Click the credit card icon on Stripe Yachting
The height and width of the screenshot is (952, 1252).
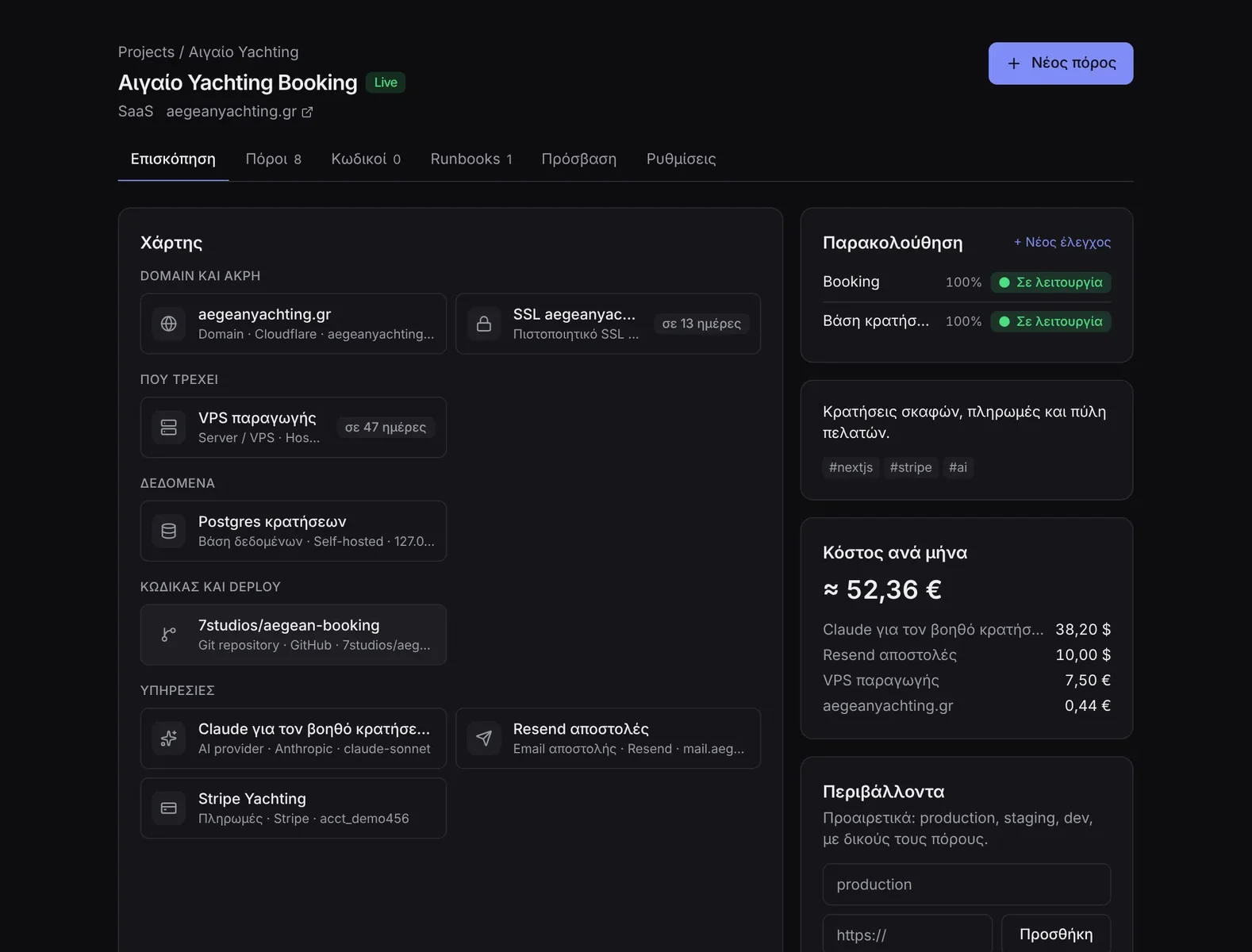pyautogui.click(x=168, y=808)
